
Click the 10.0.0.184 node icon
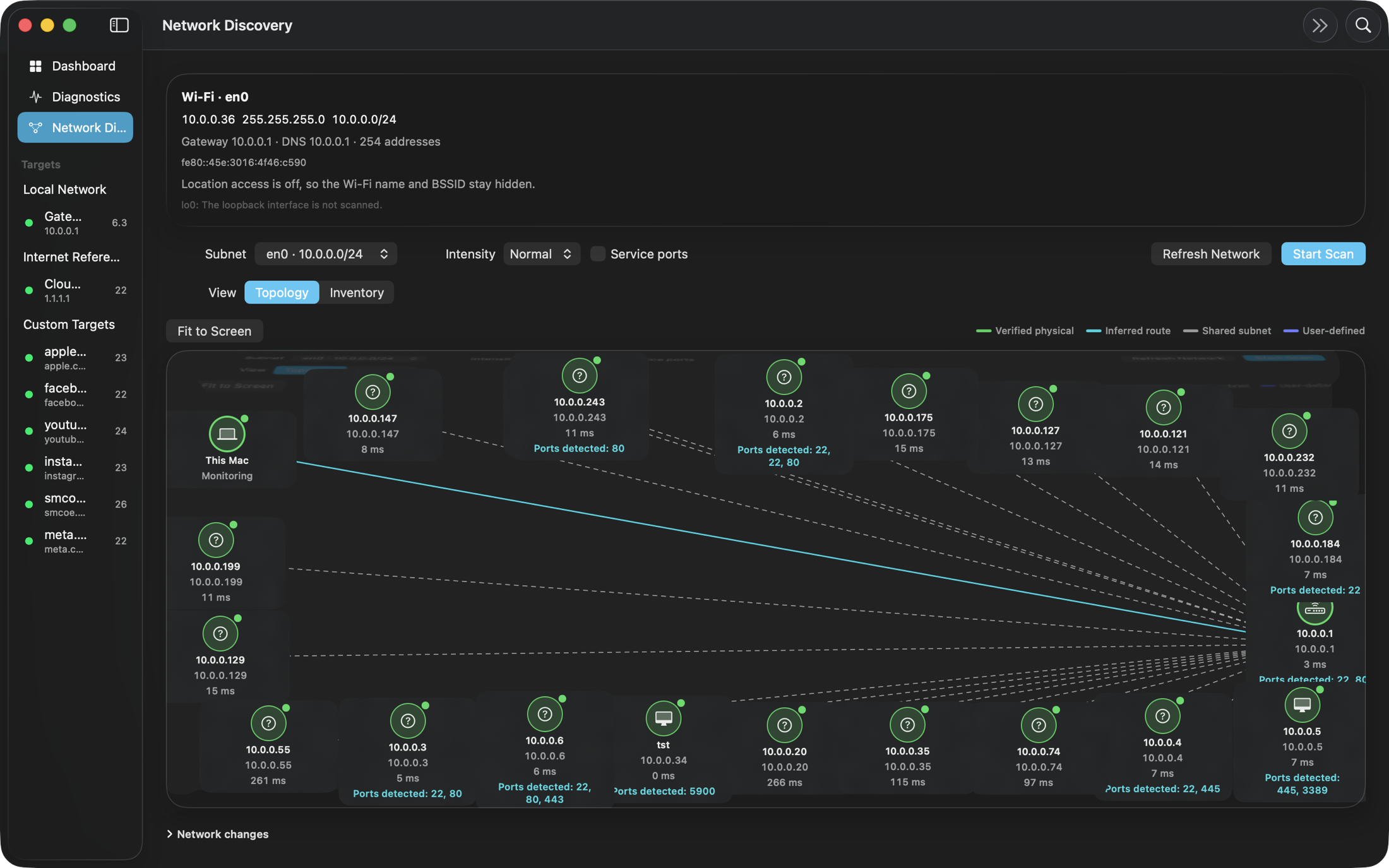tap(1315, 518)
